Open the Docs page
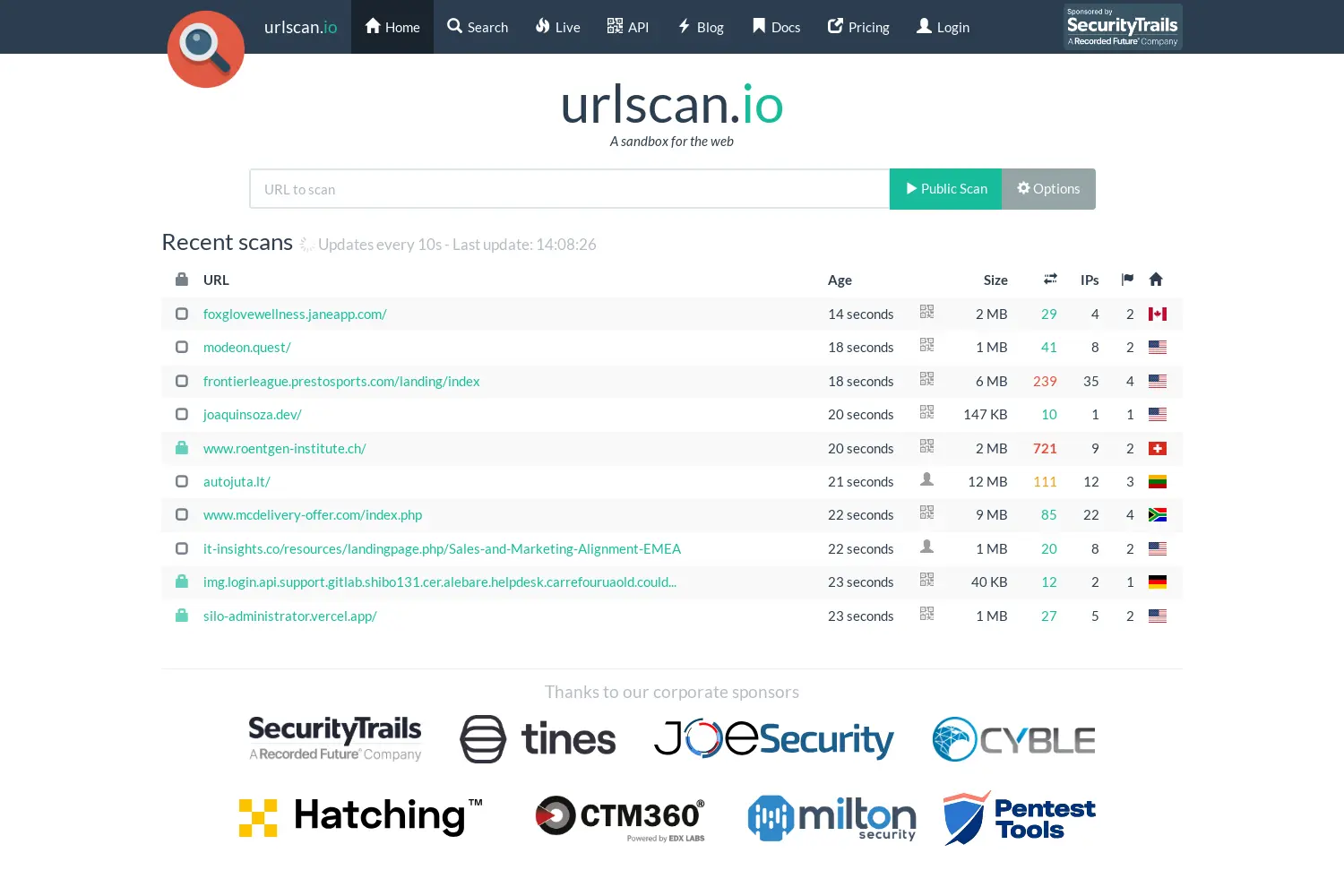Viewport: 1344px width, 896px height. click(x=776, y=27)
